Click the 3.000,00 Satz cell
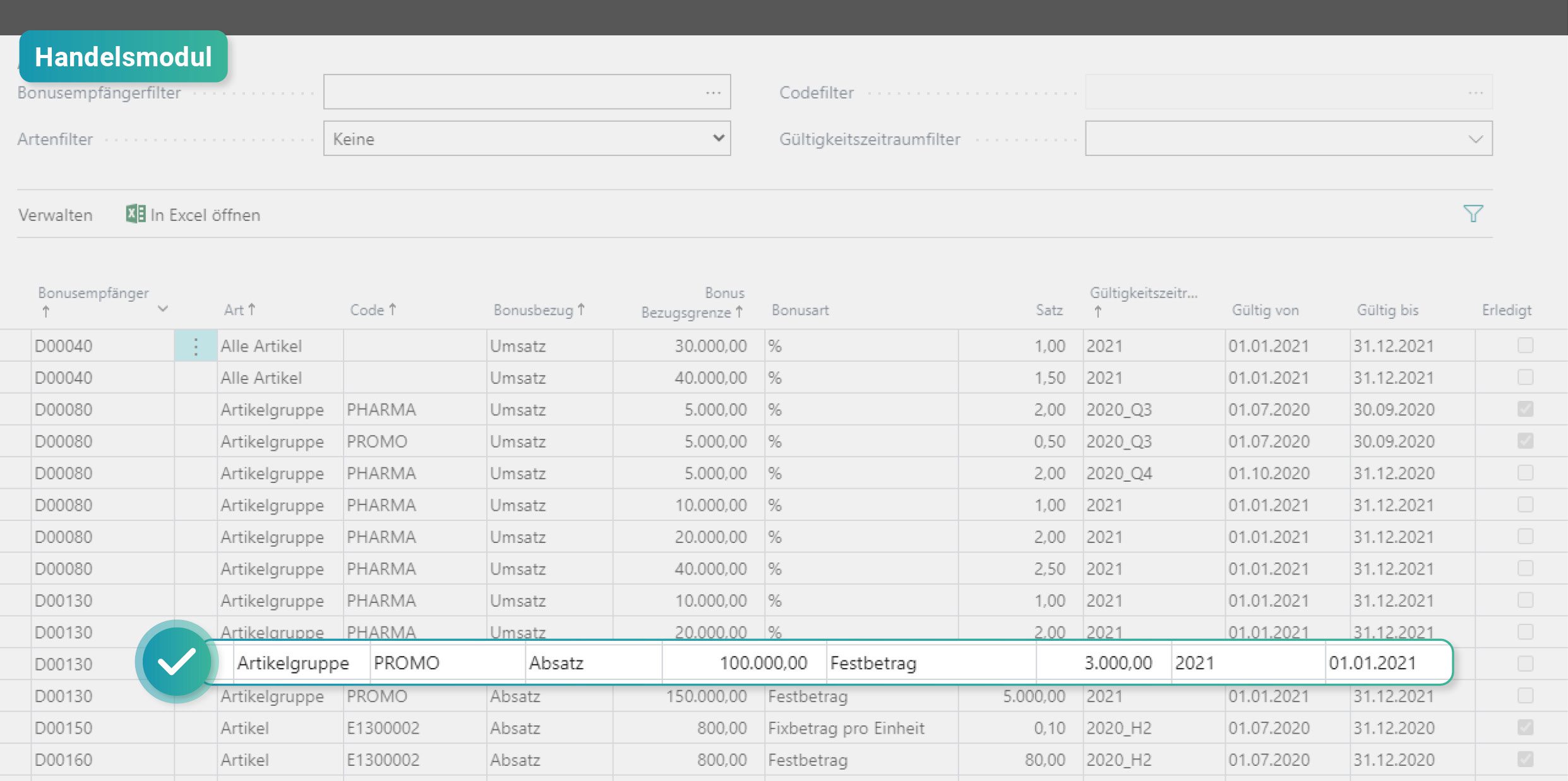 pos(1104,663)
